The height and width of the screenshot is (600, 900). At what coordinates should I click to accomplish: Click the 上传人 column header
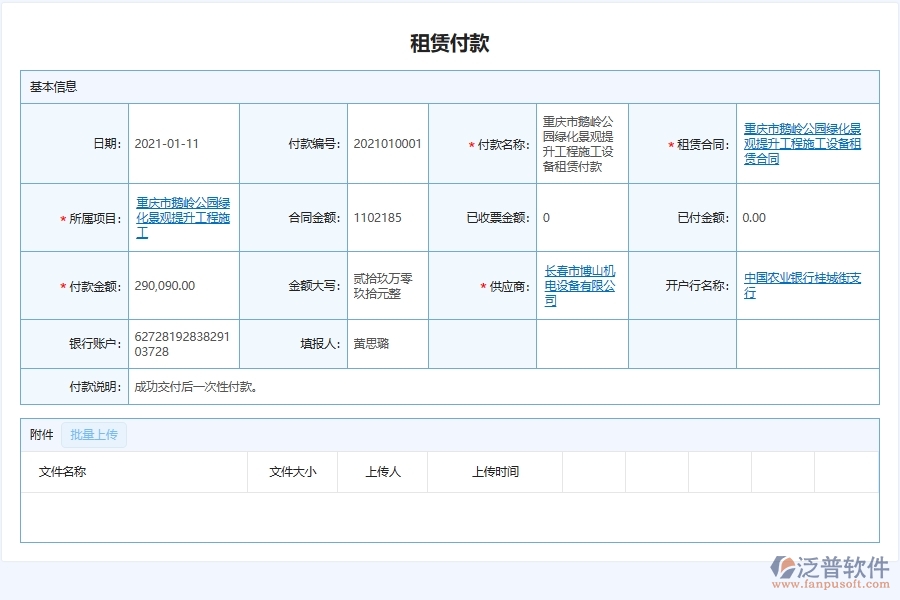pos(384,471)
